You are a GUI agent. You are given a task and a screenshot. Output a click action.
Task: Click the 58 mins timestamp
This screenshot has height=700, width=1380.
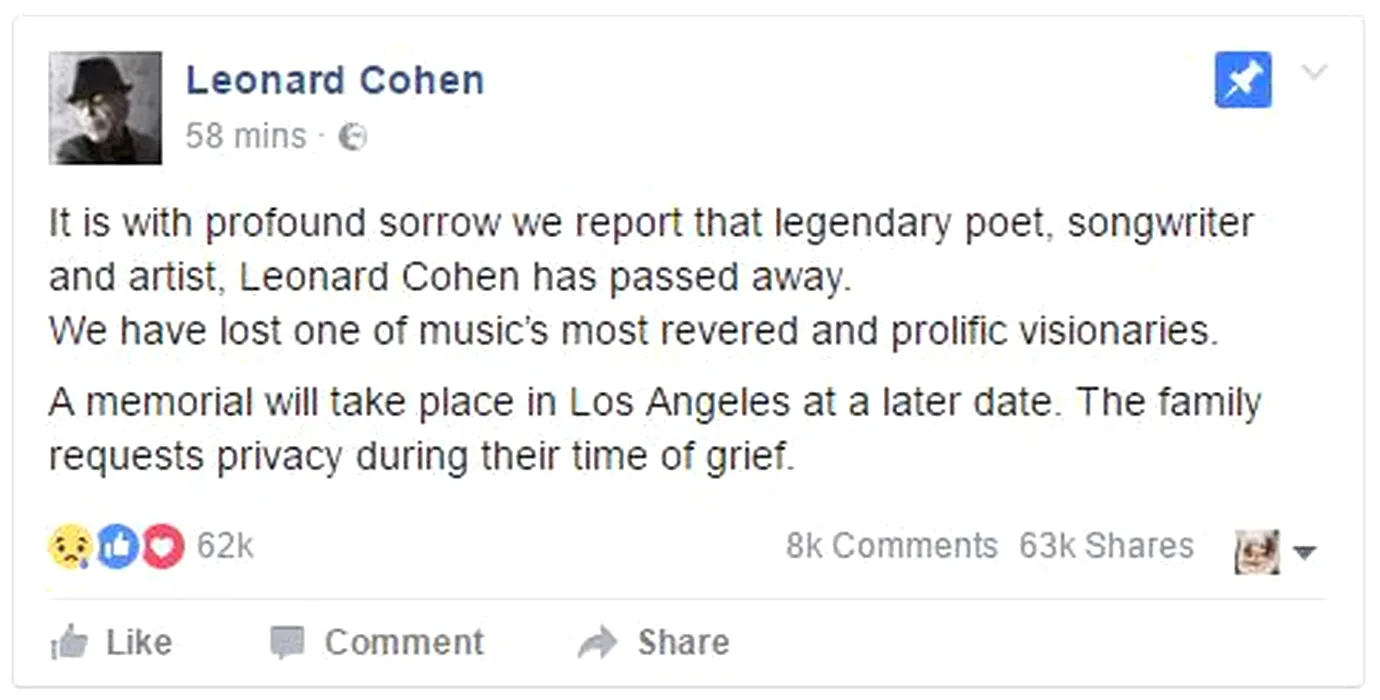click(246, 136)
